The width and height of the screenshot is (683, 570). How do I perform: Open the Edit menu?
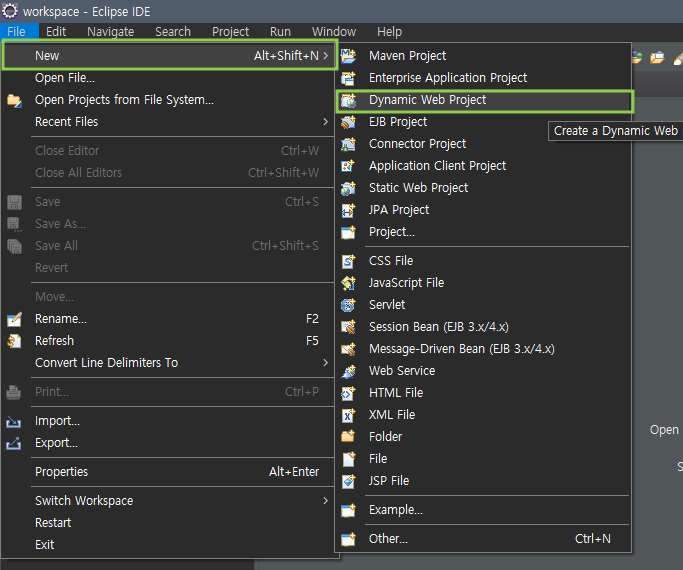pyautogui.click(x=56, y=32)
